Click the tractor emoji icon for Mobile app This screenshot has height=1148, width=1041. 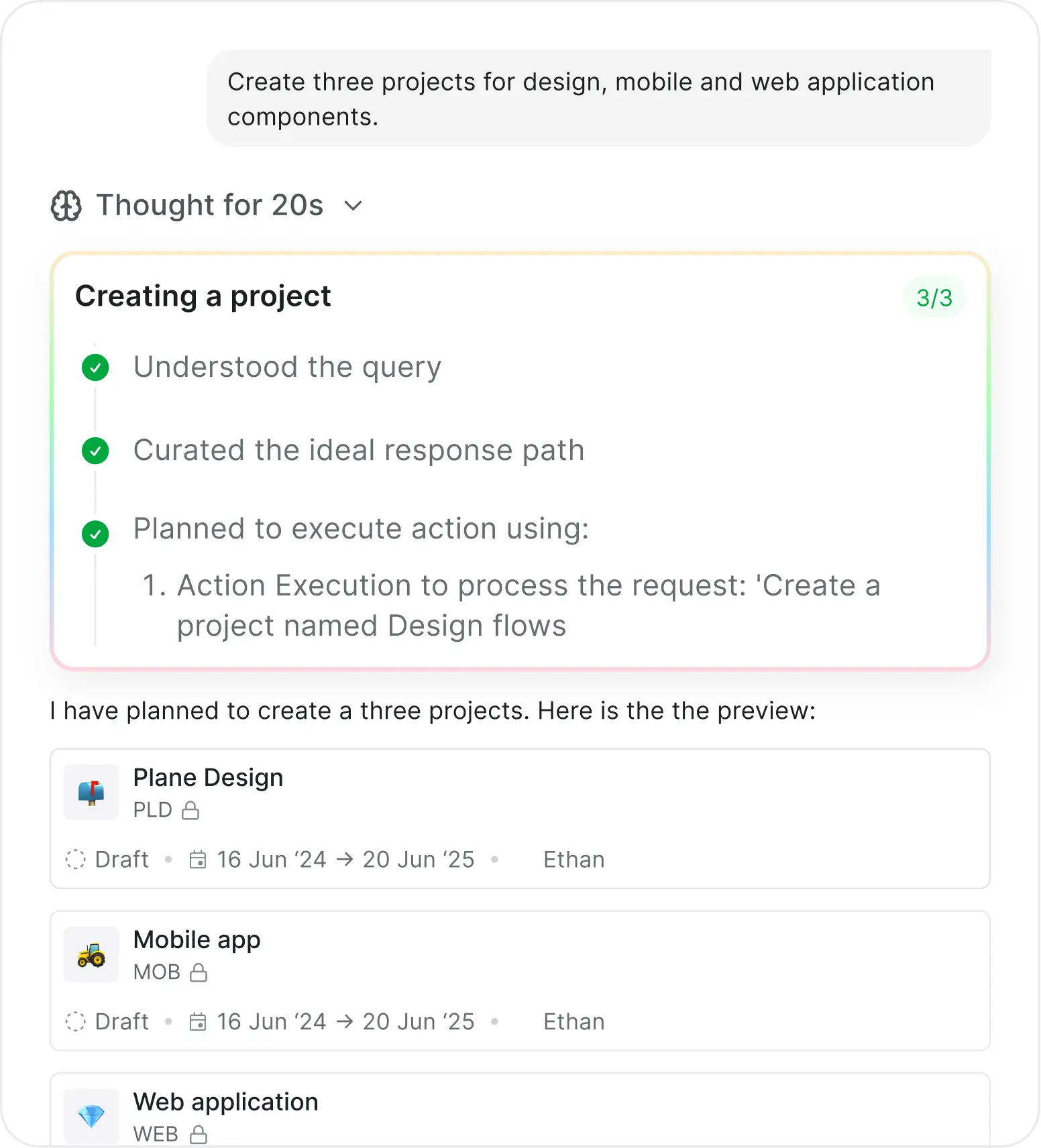coord(91,955)
